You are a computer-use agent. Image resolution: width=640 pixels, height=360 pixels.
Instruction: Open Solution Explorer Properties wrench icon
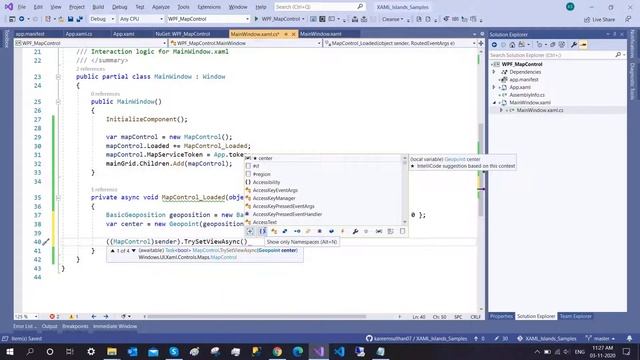pos(574,44)
